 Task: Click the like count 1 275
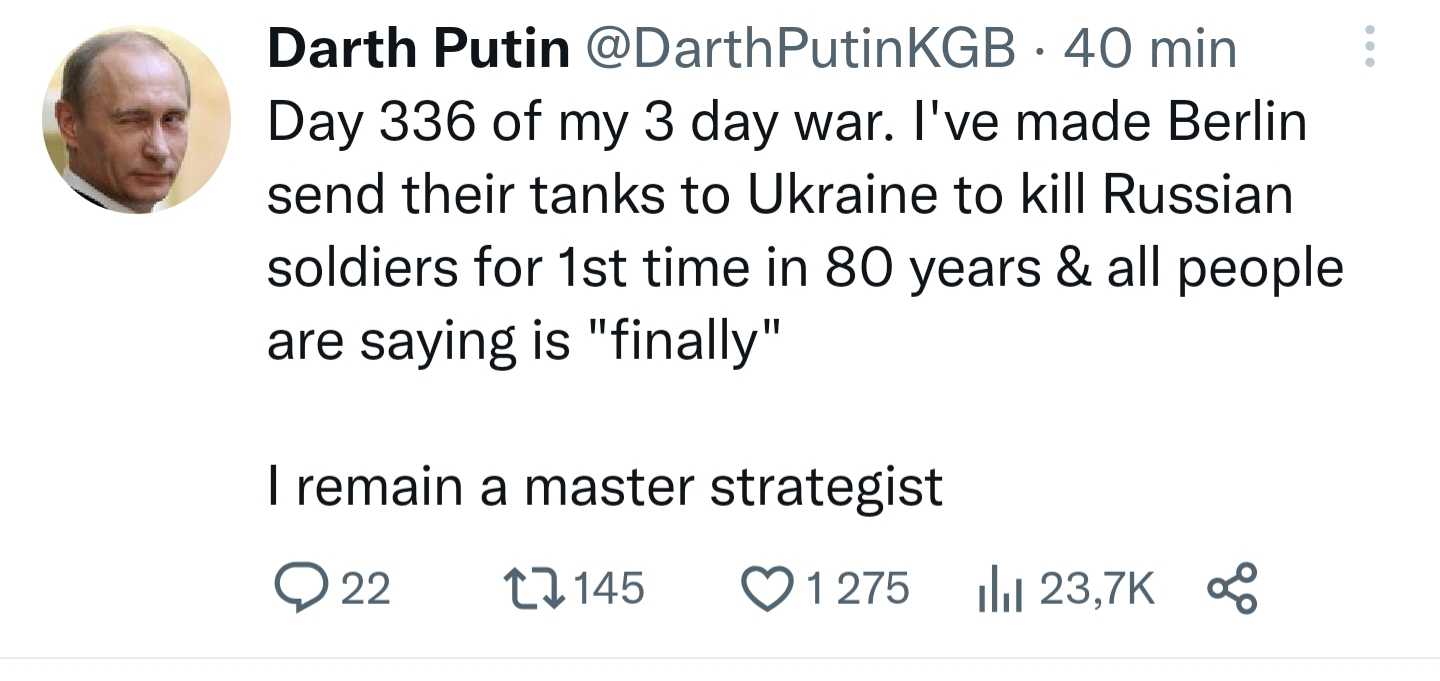[x=859, y=588]
